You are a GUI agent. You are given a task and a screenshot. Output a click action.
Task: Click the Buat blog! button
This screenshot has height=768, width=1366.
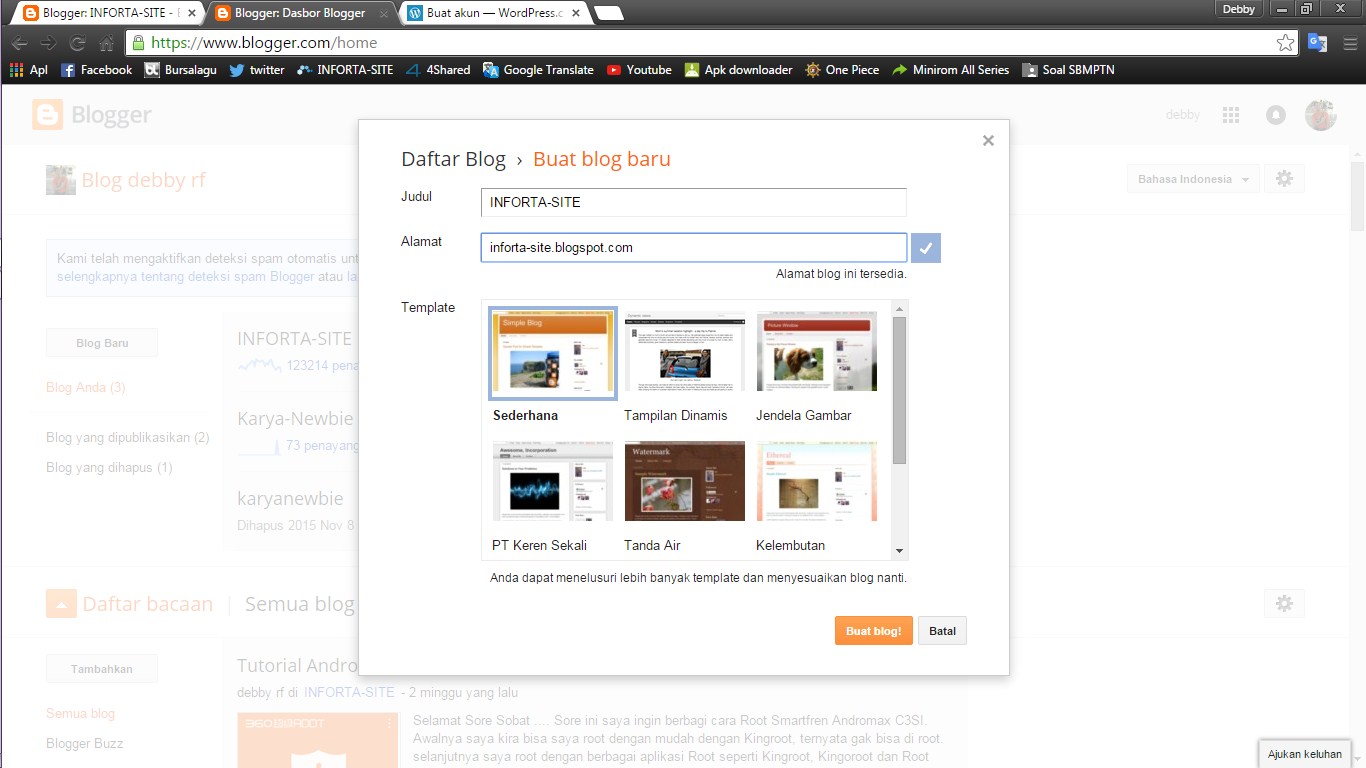(874, 631)
